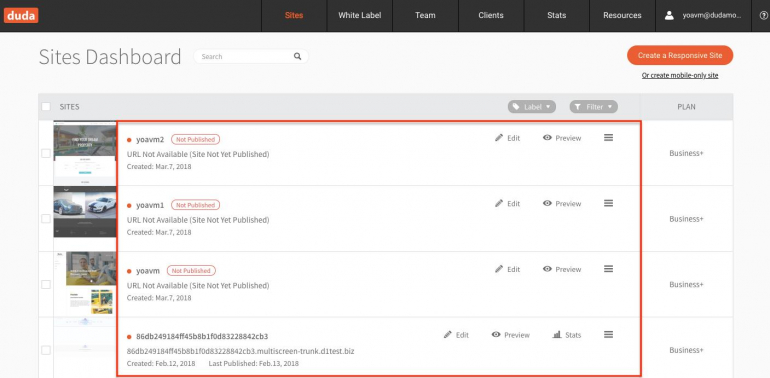Check the box for yoavm site

46,284
